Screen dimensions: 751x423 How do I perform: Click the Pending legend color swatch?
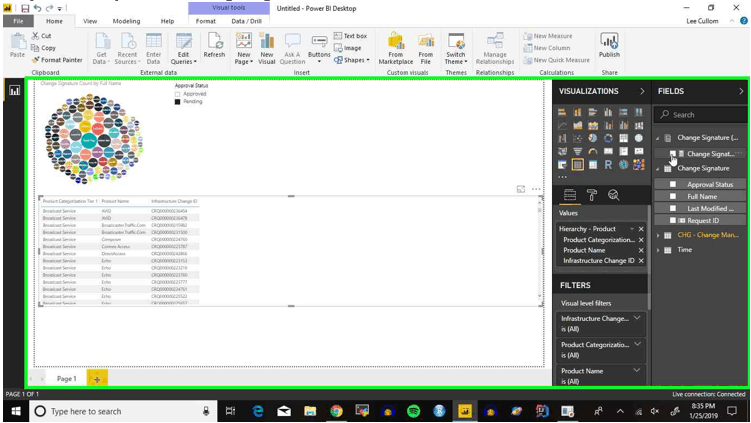point(178,102)
